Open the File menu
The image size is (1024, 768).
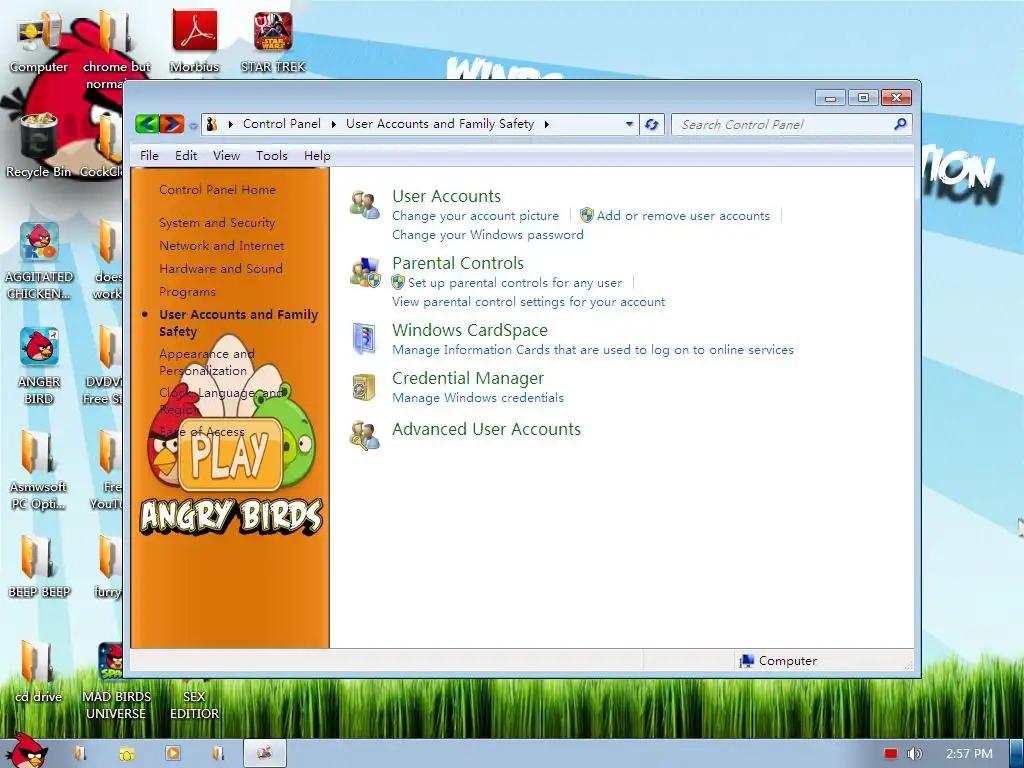click(149, 155)
